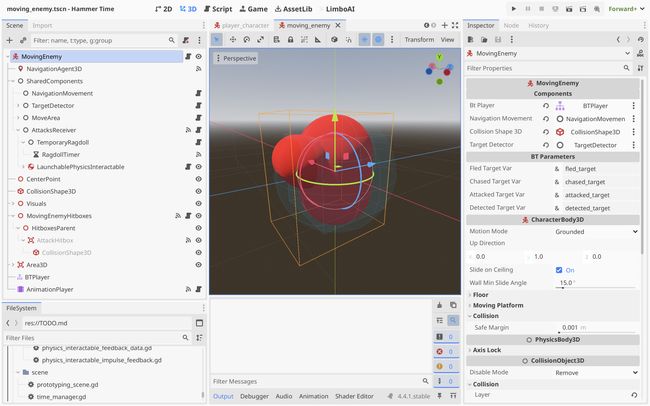Toggle the error messages filter in Output

click(x=446, y=352)
